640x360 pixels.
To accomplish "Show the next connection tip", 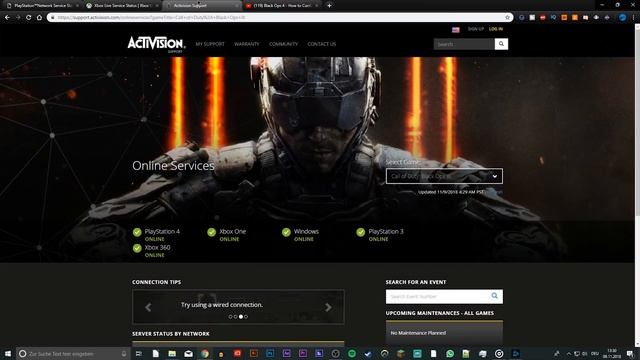I will pos(328,307).
